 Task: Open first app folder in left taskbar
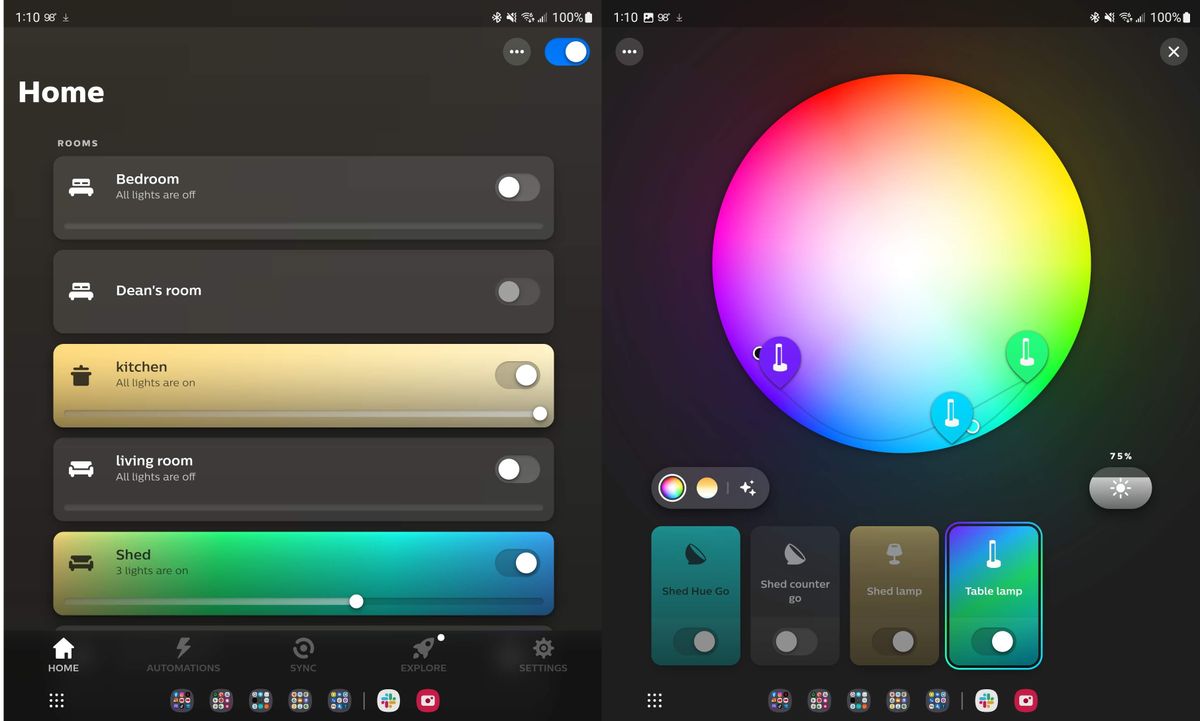point(181,701)
